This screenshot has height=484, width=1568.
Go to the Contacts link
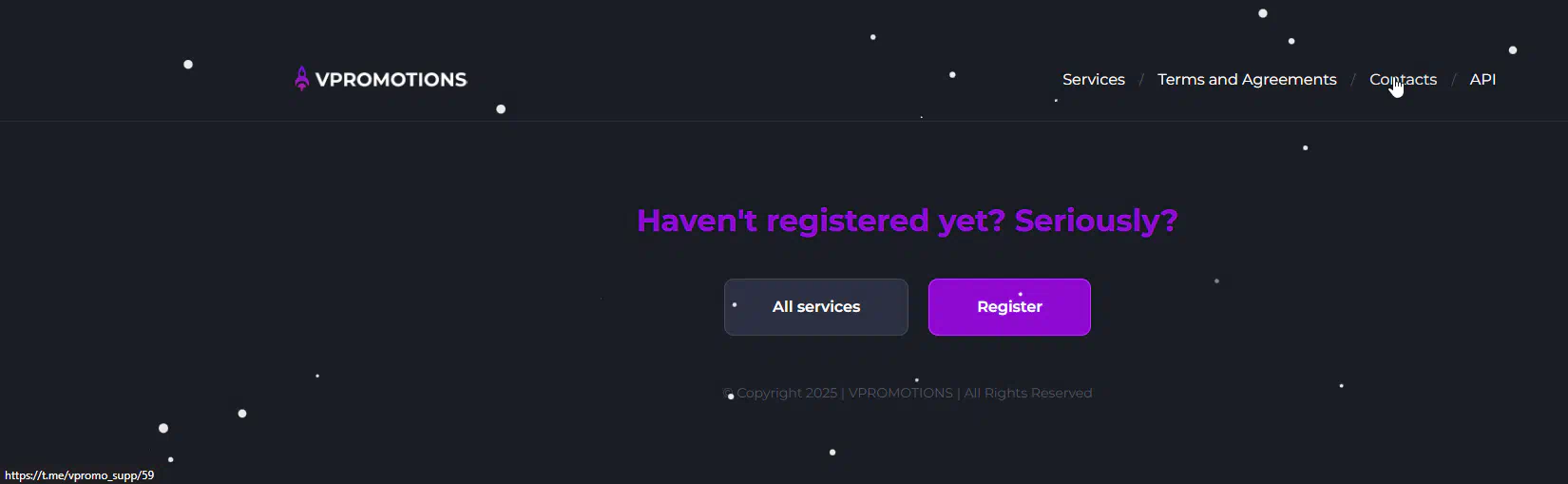tap(1403, 80)
